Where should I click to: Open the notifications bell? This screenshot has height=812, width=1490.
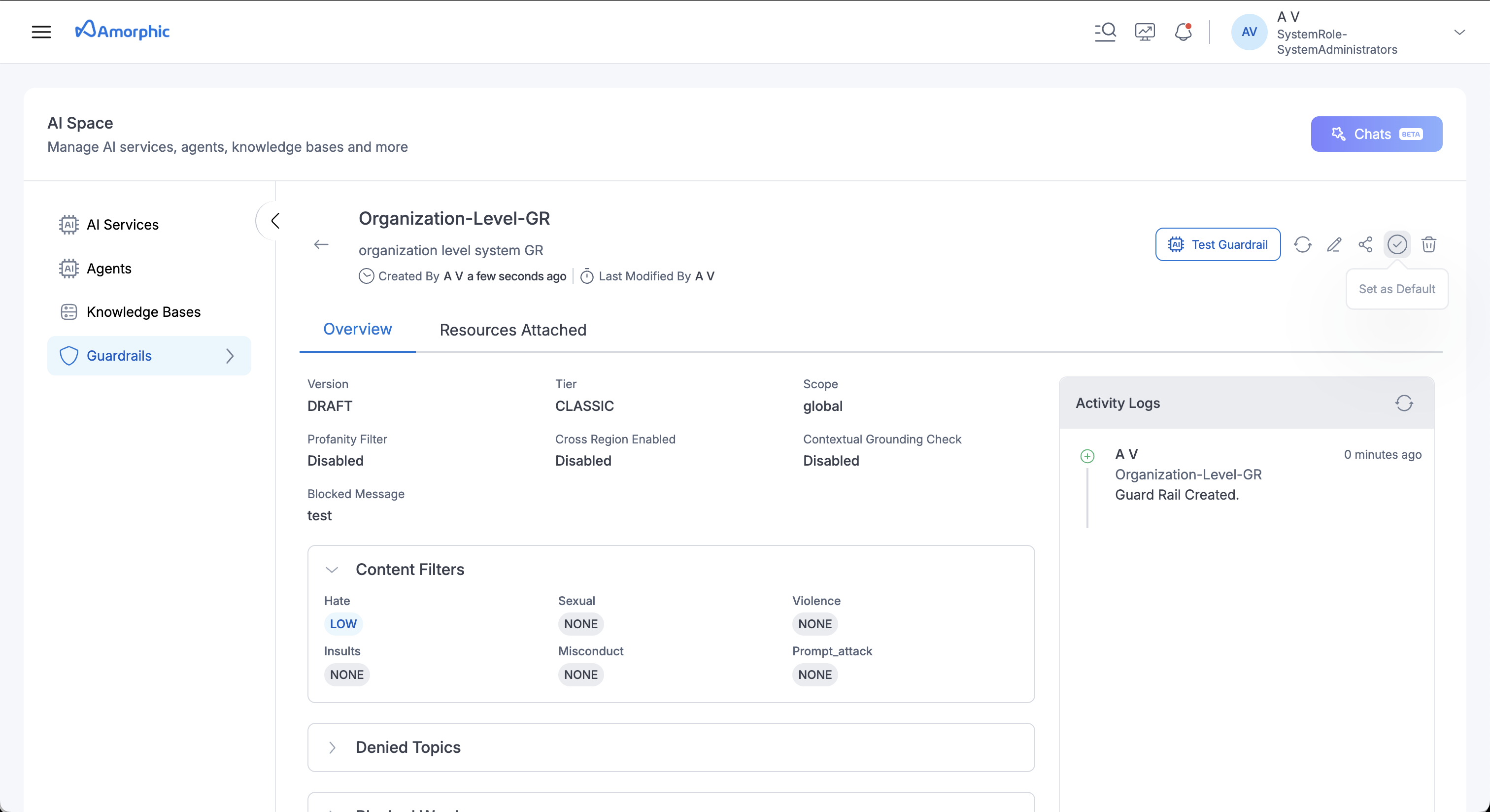click(1184, 32)
